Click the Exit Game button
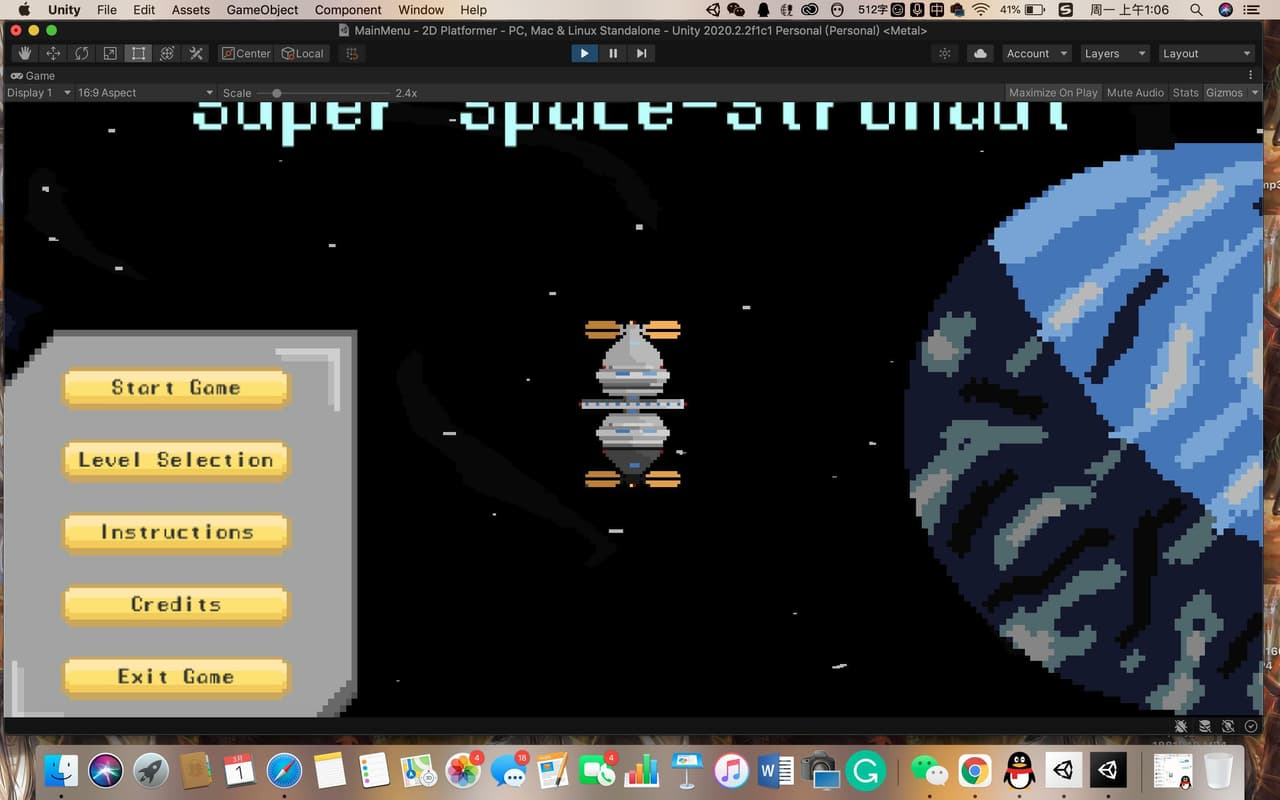Viewport: 1280px width, 800px height. click(x=176, y=677)
